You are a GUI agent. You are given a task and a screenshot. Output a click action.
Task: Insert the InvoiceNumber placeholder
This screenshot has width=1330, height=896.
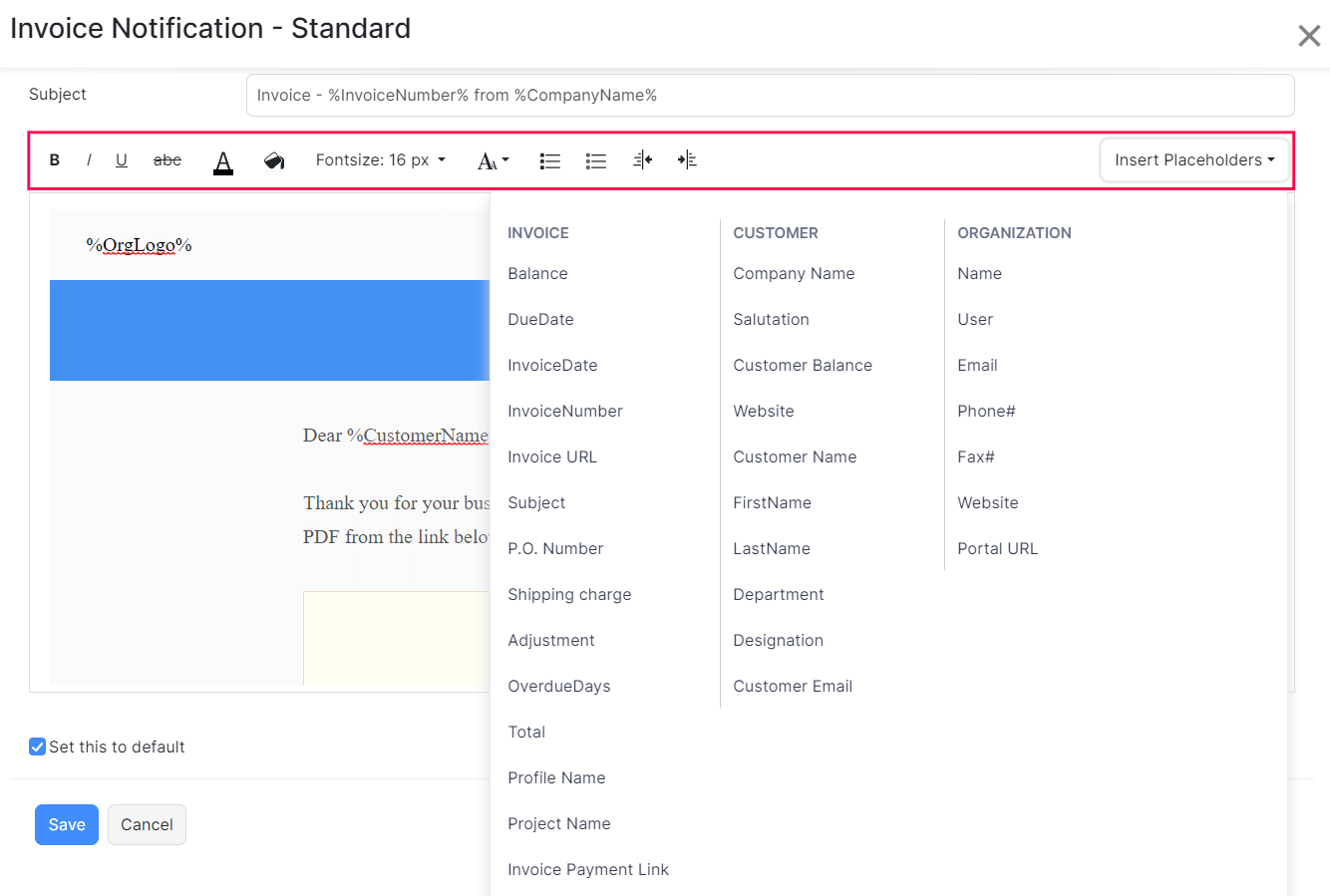click(x=565, y=411)
